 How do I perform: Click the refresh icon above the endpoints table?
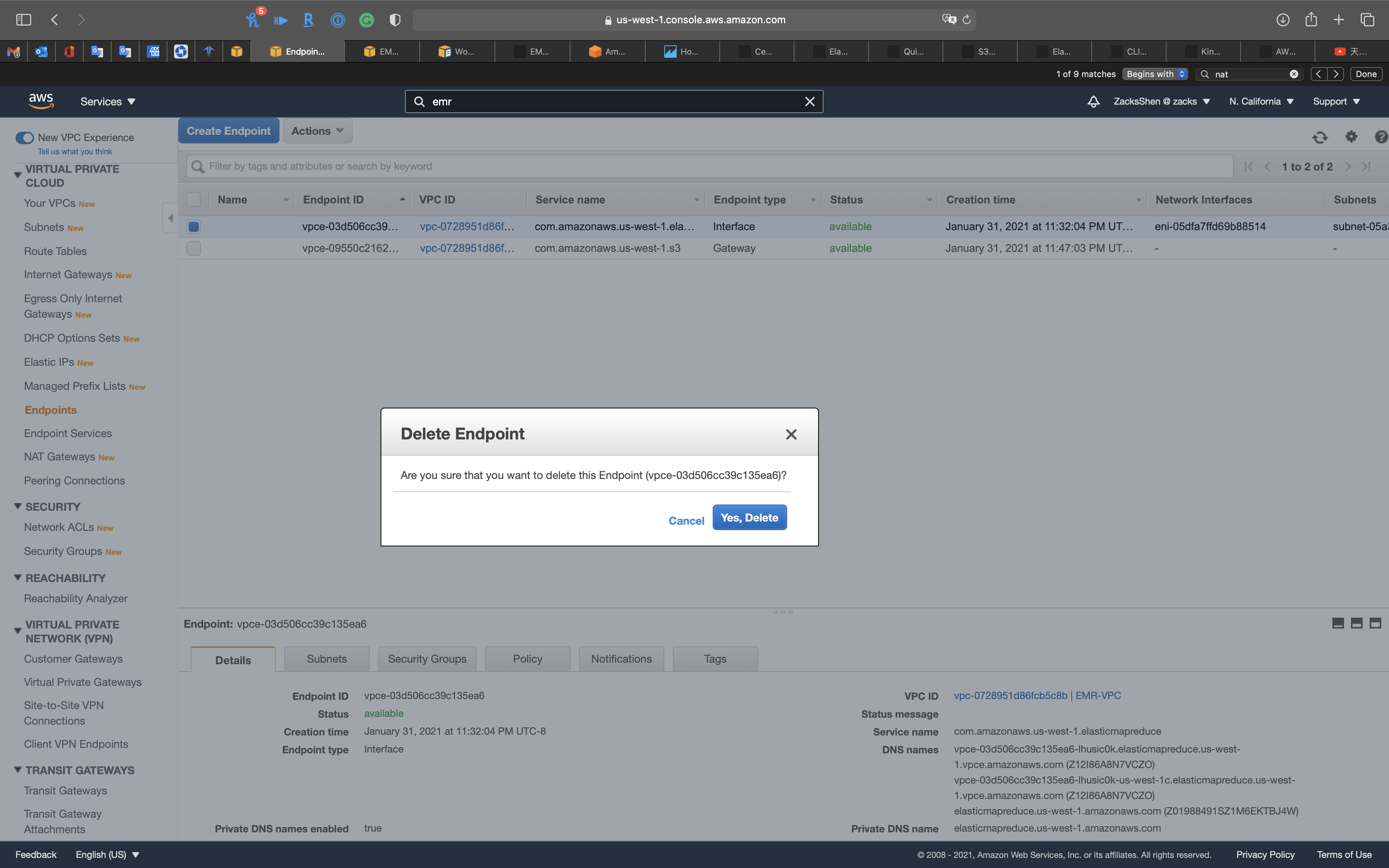(1320, 137)
